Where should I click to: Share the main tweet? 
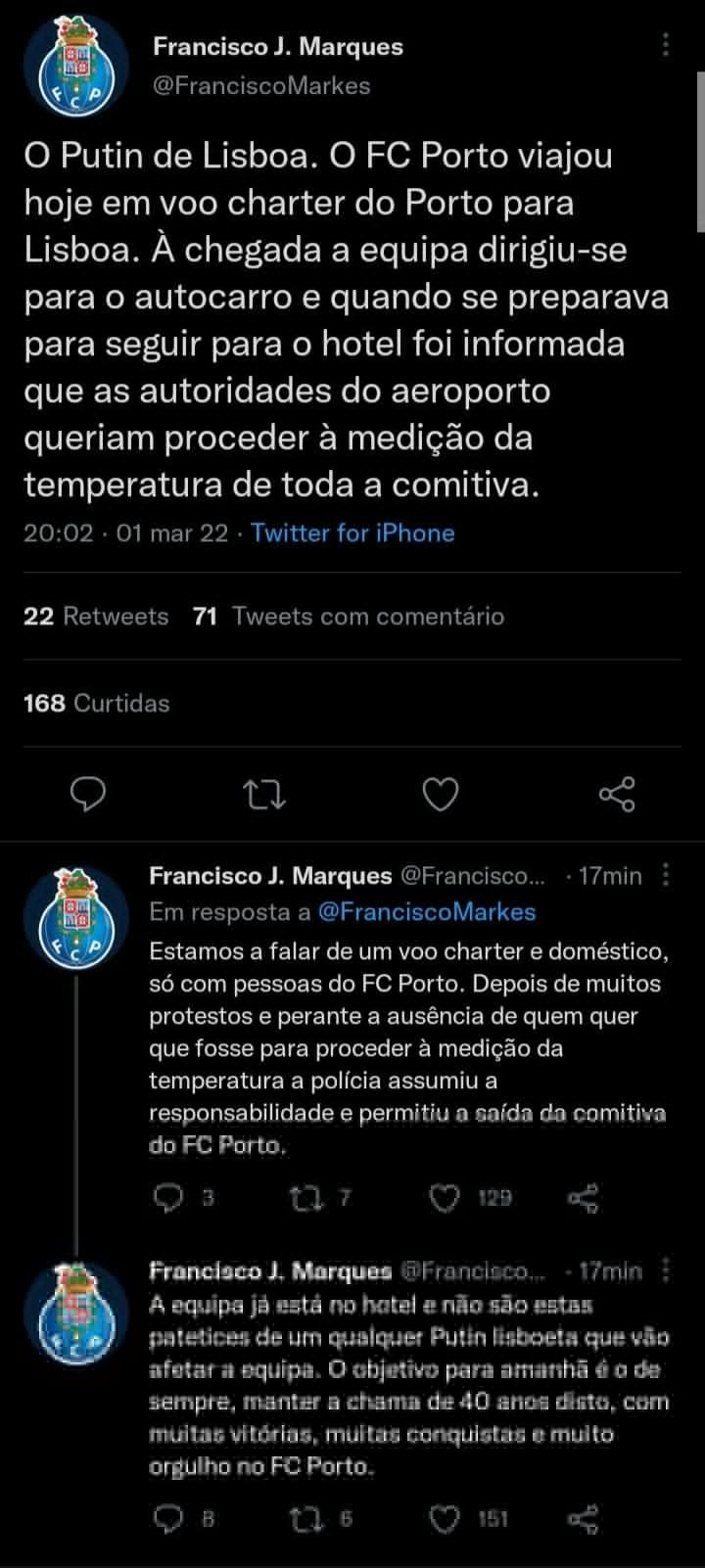point(617,794)
